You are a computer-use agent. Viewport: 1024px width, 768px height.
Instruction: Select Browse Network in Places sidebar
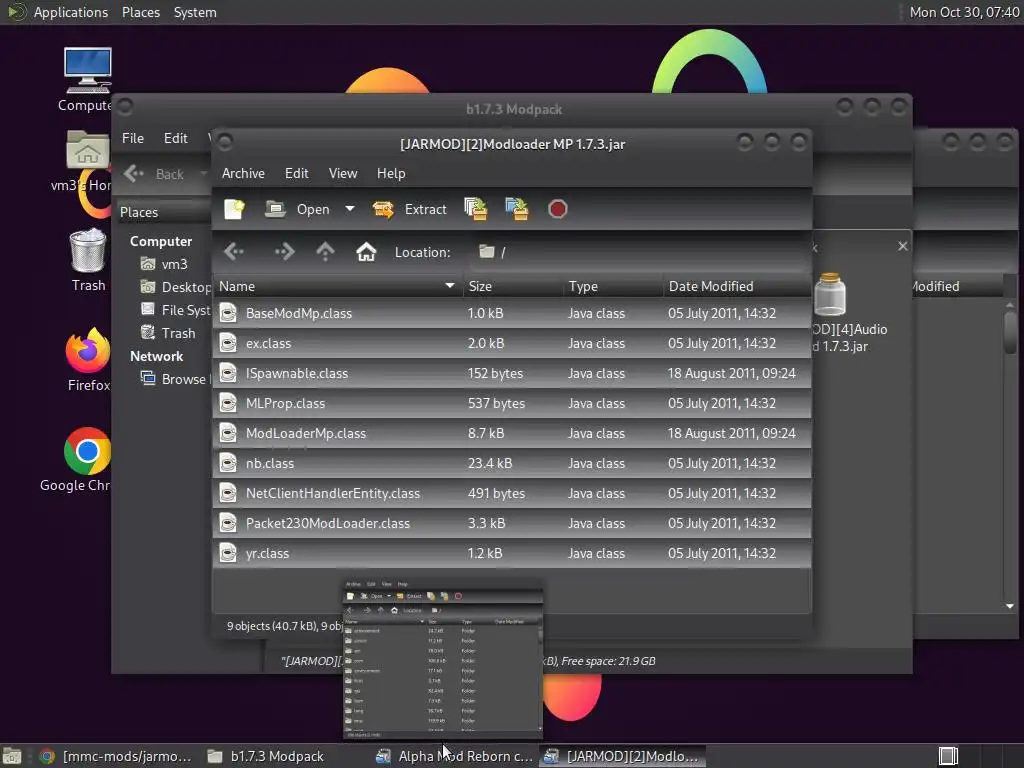click(x=175, y=379)
